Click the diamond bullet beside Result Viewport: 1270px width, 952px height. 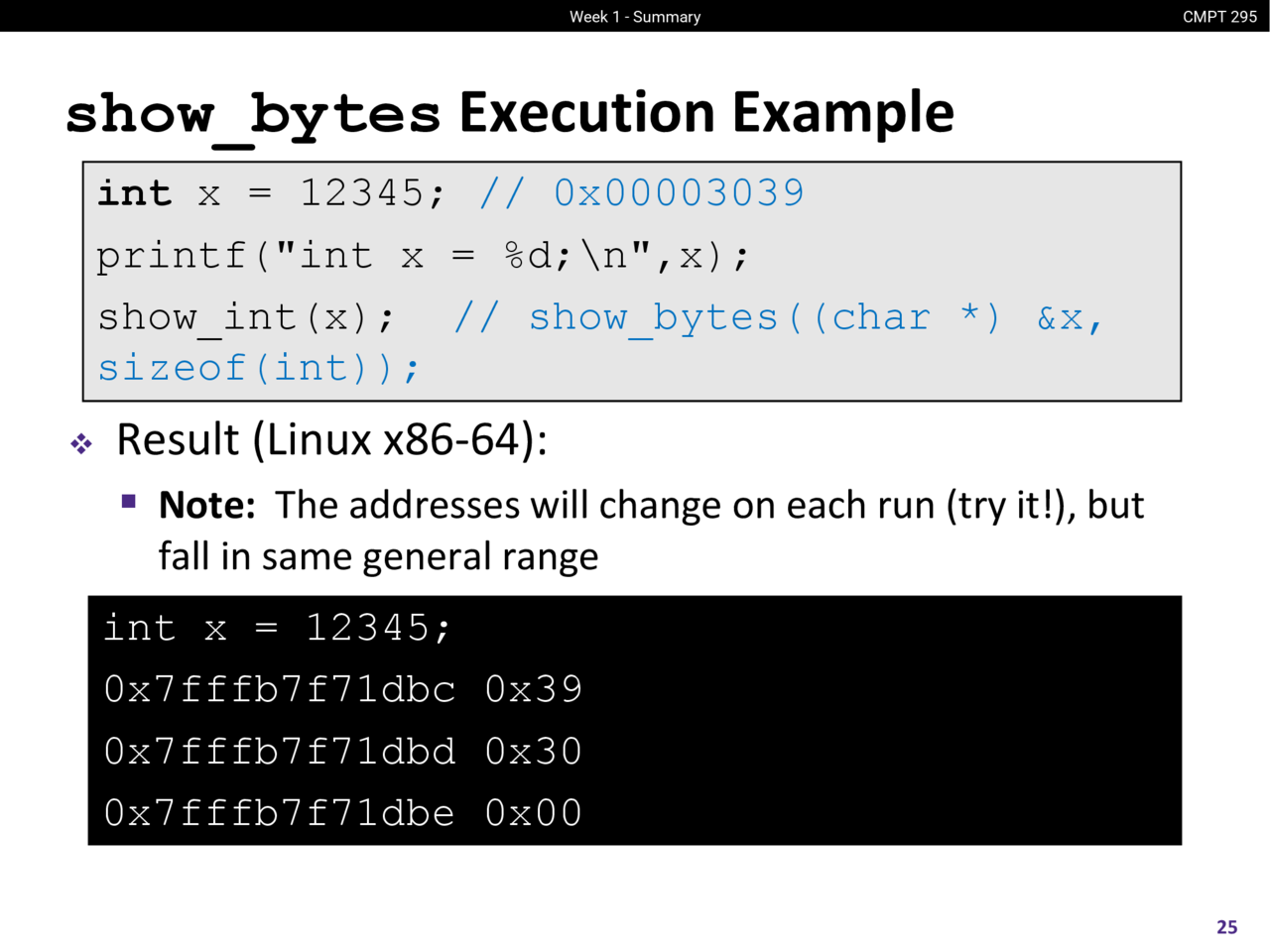tap(81, 443)
